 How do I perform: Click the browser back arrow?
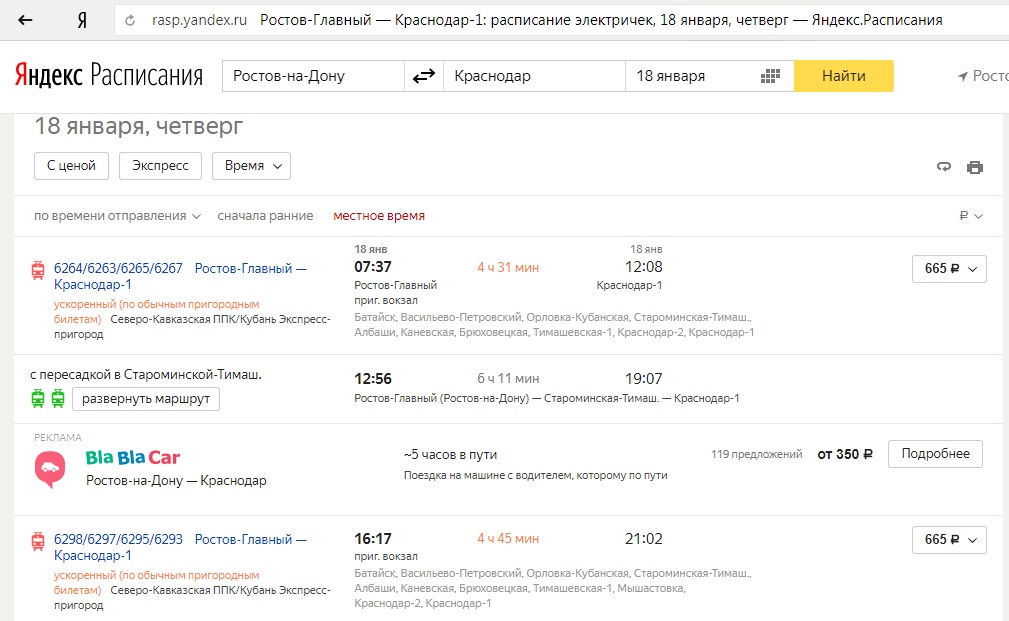tap(25, 20)
